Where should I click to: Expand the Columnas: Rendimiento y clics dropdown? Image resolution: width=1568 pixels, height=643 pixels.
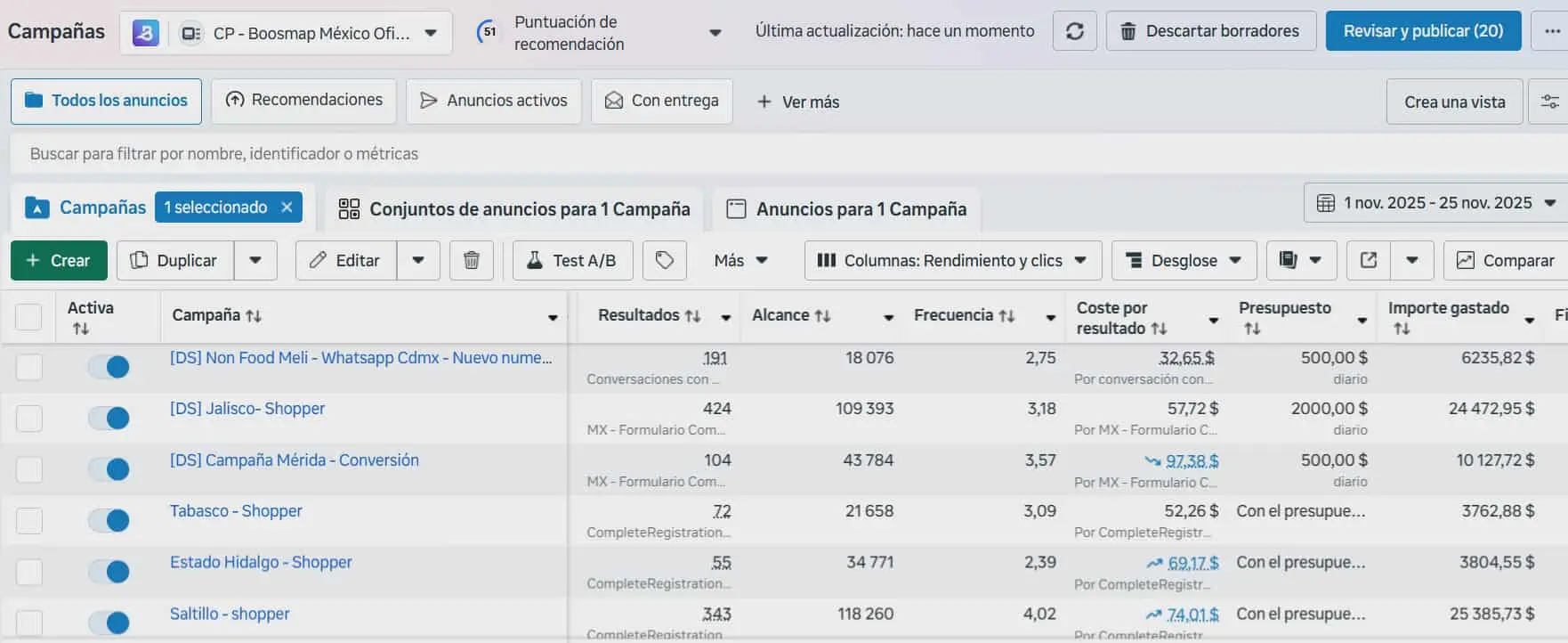coord(952,260)
